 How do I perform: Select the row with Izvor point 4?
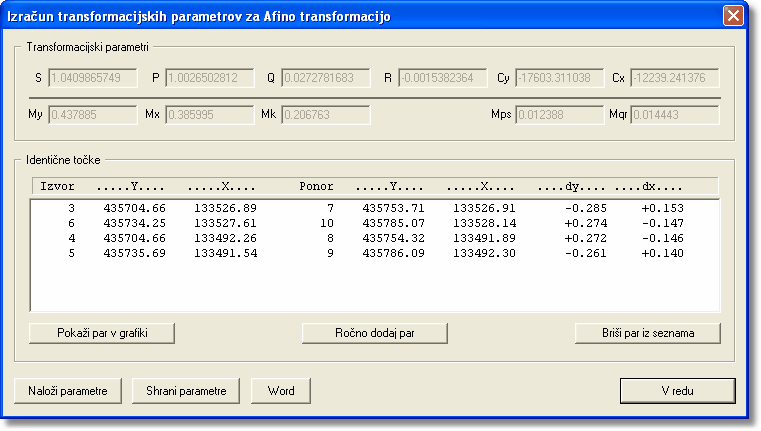(373, 237)
